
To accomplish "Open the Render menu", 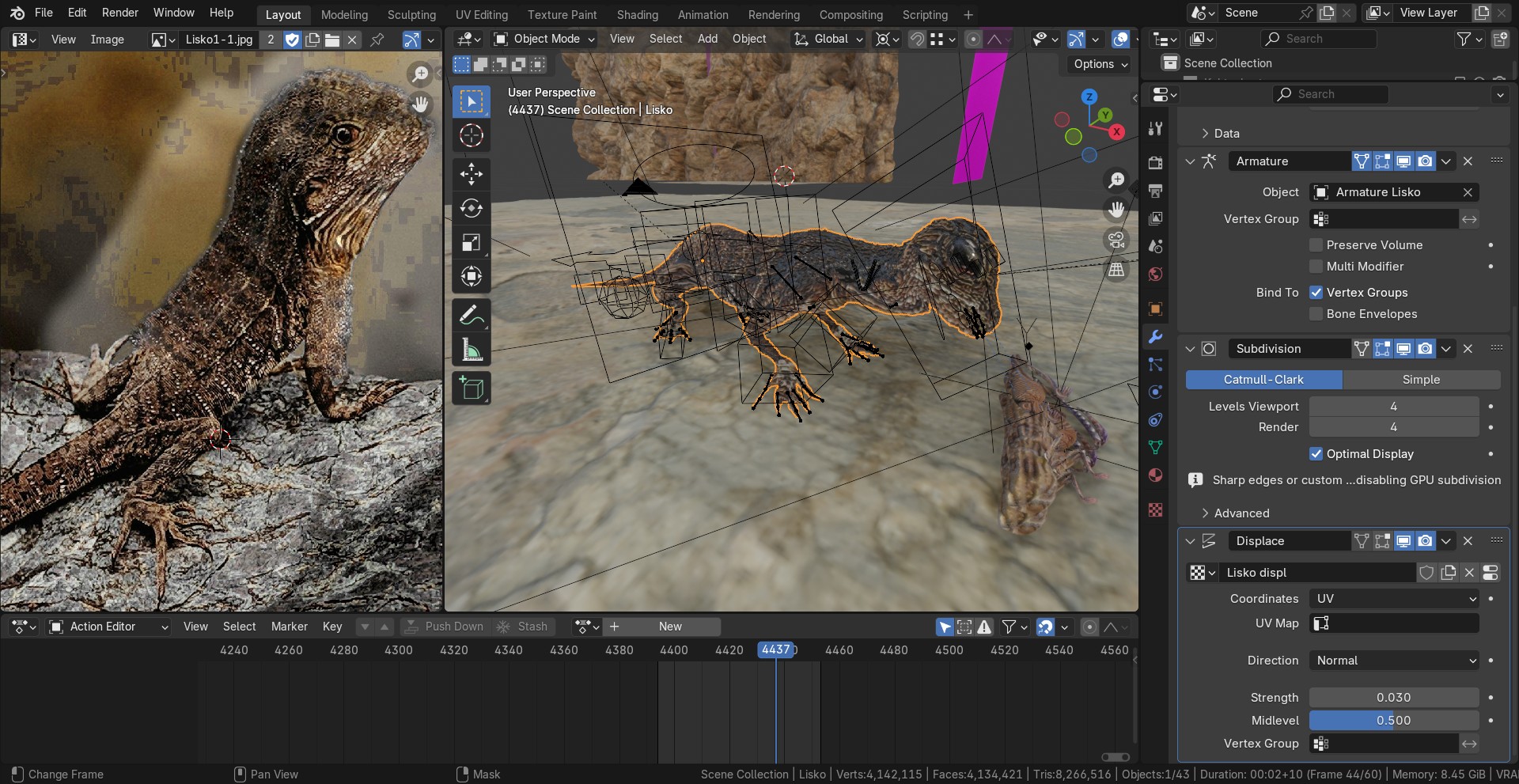I will pyautogui.click(x=120, y=13).
